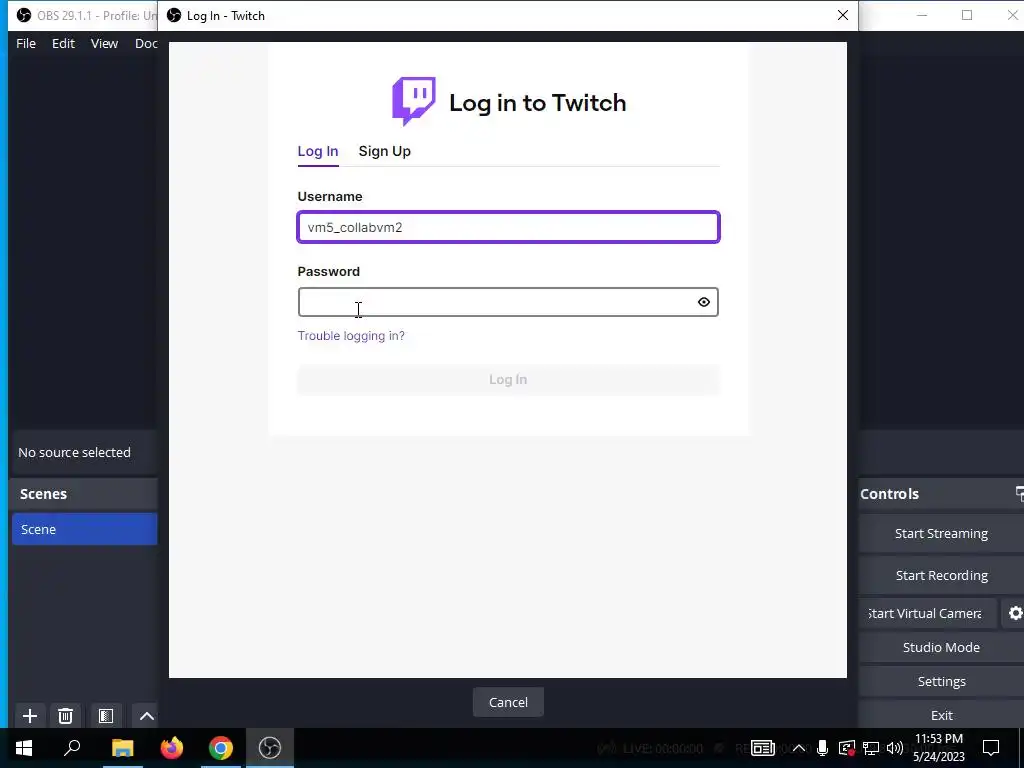Screen dimensions: 1024x768
Task: Click the Twitch logo icon
Action: (x=413, y=101)
